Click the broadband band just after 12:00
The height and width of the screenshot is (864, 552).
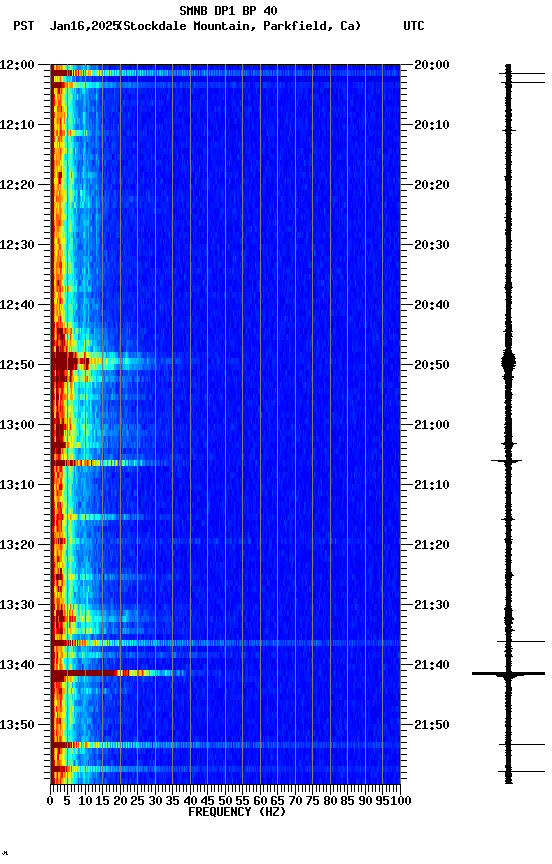[225, 73]
